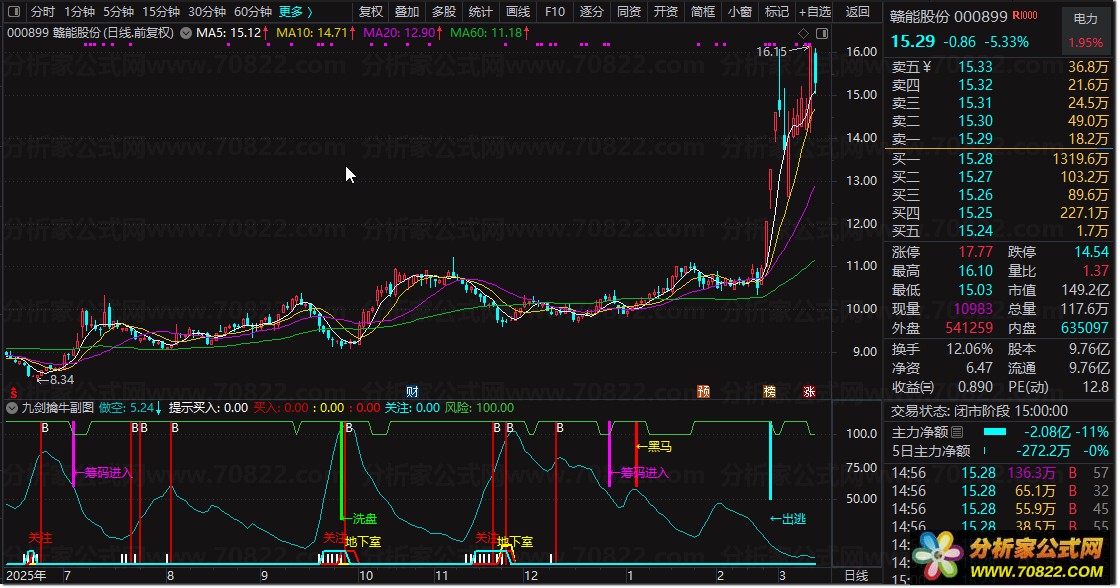1120x588 pixels.
Task: Toggle the left sidebar panel icon
Action: [x=14, y=11]
